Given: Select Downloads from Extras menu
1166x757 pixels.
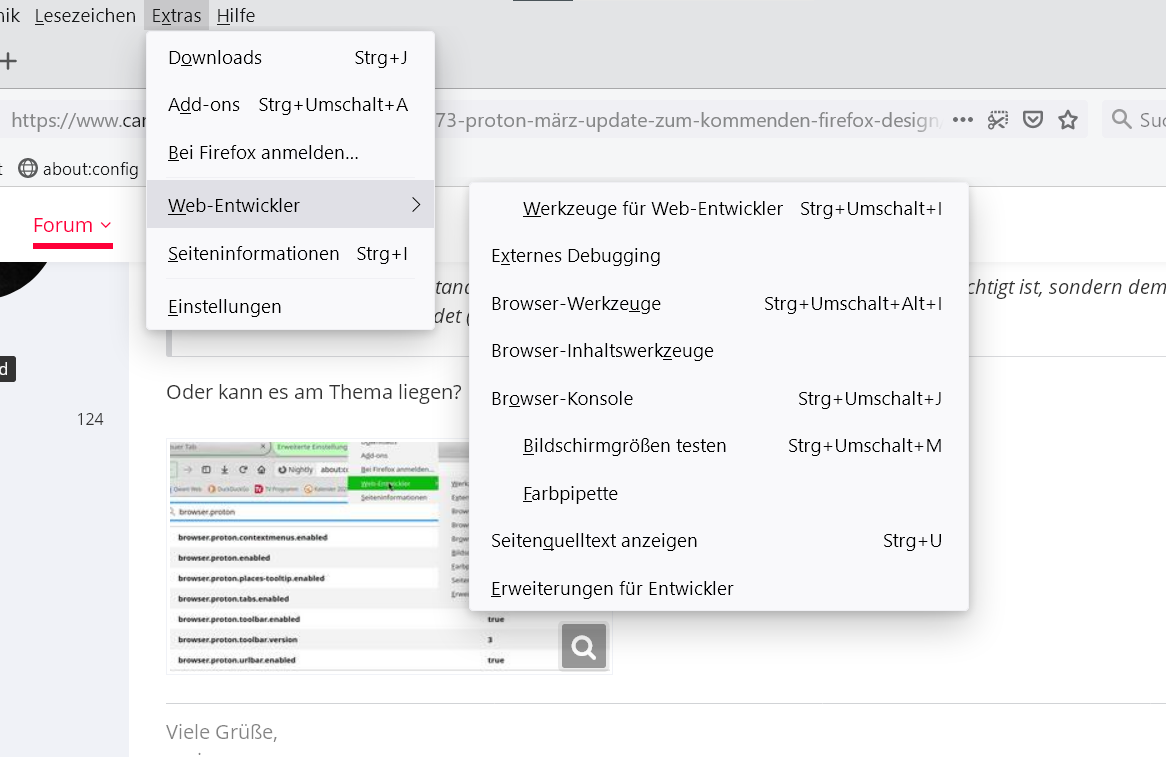Looking at the screenshot, I should click(x=215, y=58).
